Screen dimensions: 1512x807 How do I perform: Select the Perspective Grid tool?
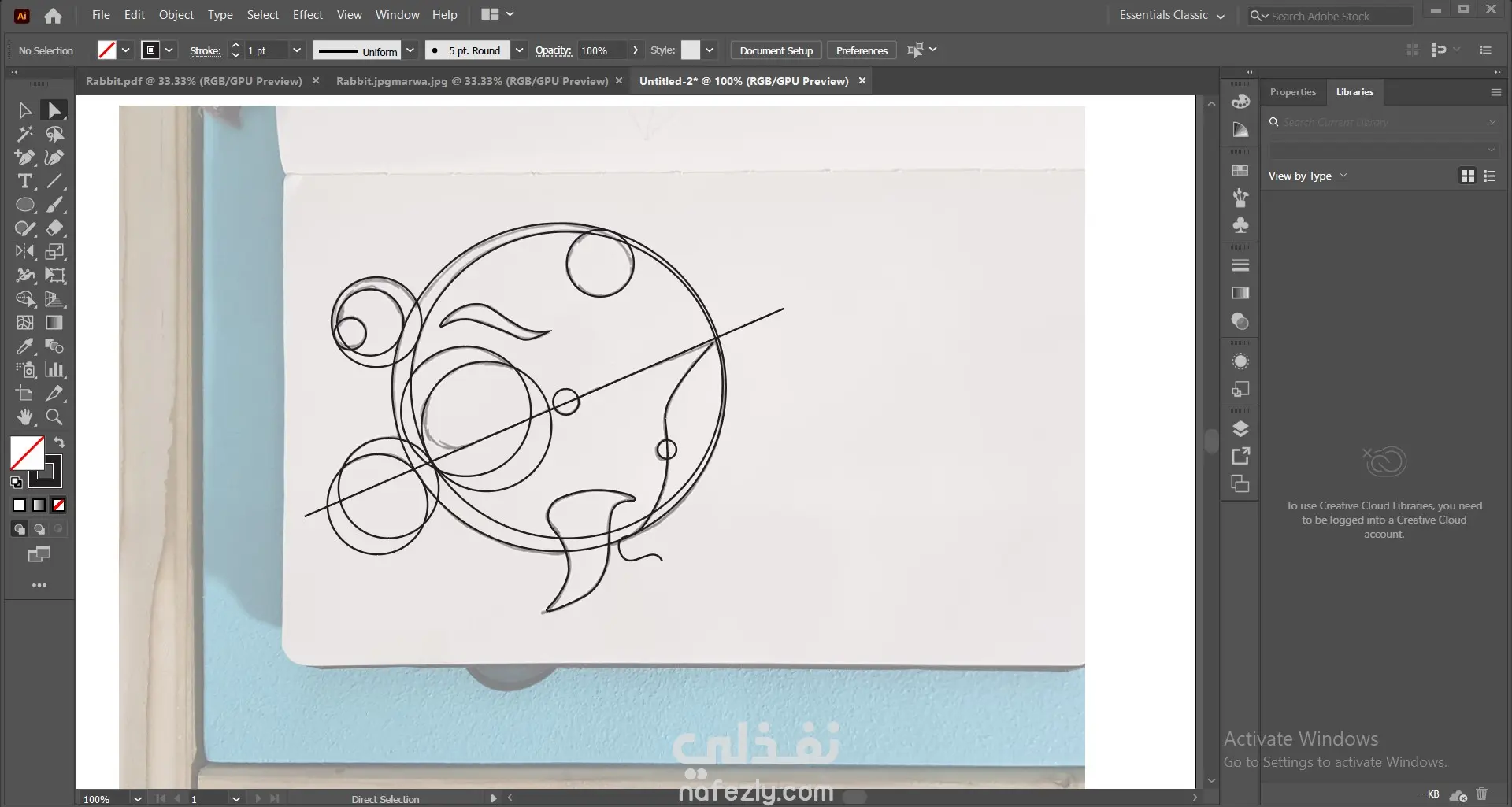pos(54,299)
